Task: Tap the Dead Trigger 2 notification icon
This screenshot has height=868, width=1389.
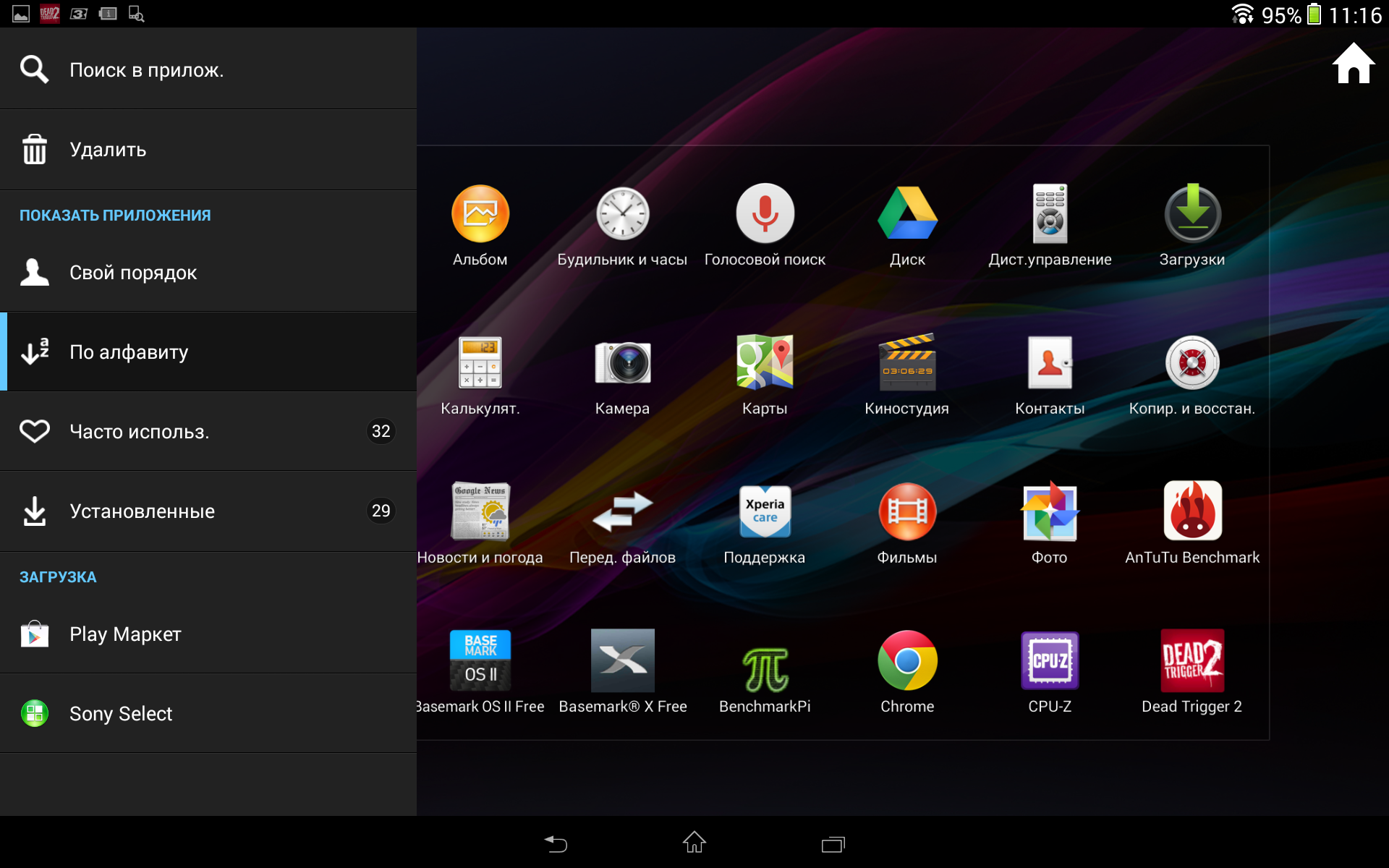Action: (50, 14)
